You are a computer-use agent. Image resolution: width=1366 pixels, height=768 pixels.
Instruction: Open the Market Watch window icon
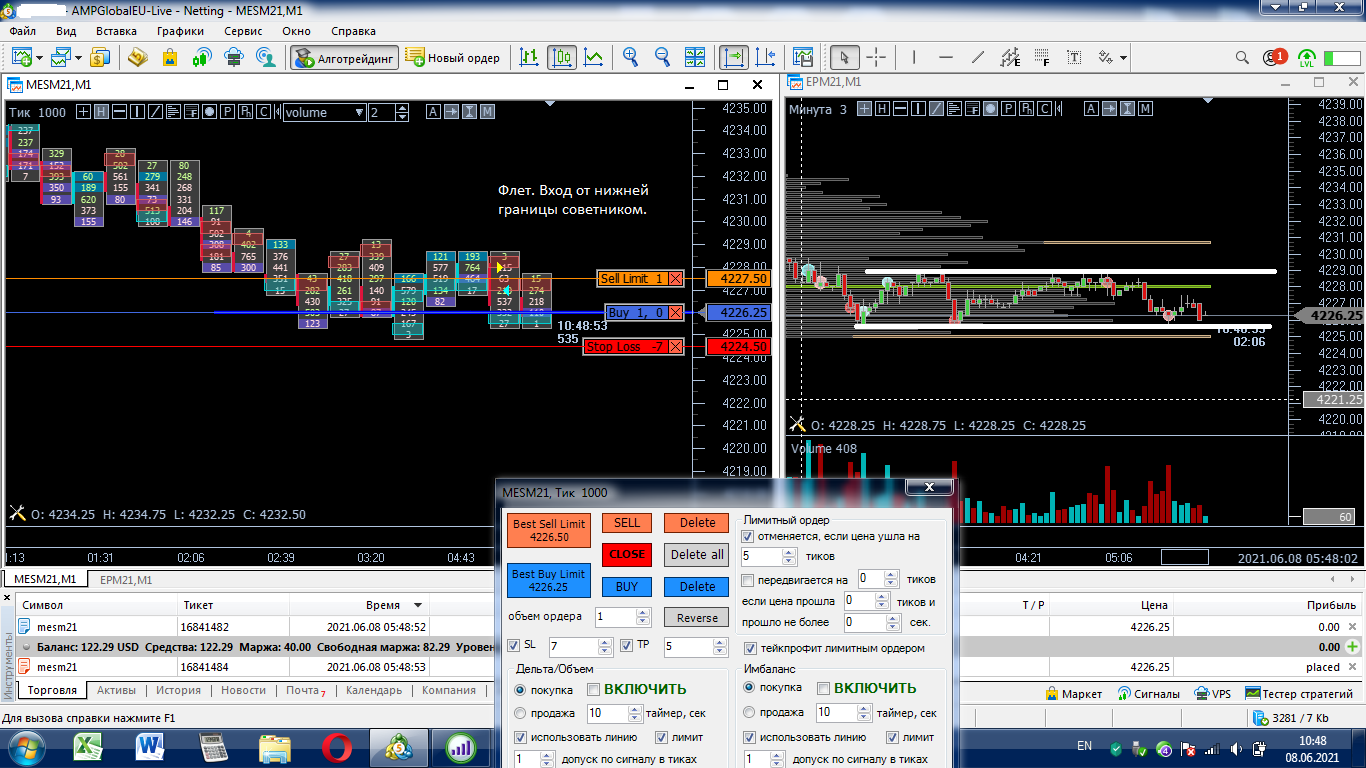(63, 57)
